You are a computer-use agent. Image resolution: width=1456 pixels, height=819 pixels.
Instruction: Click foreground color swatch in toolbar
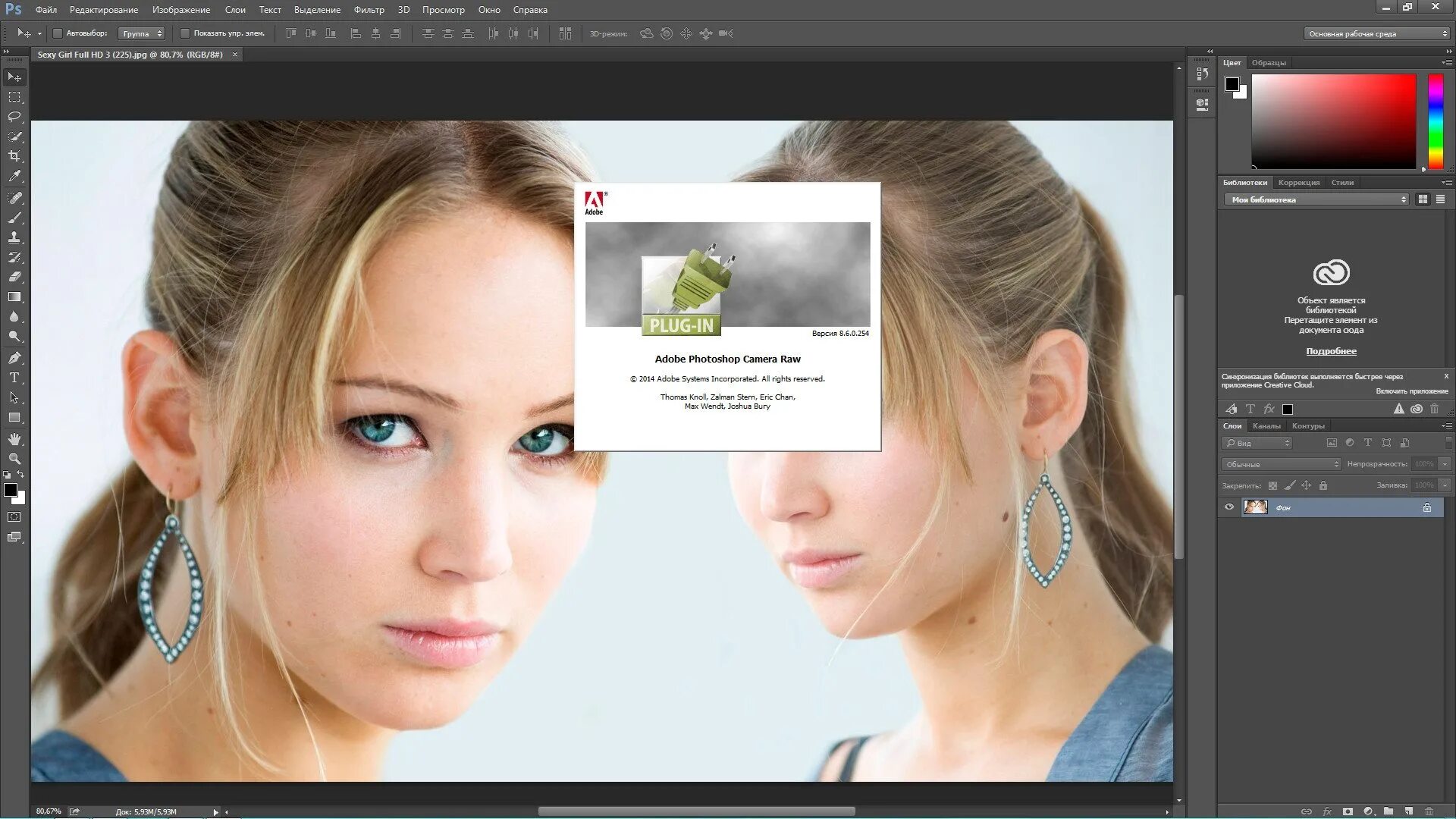click(x=11, y=490)
